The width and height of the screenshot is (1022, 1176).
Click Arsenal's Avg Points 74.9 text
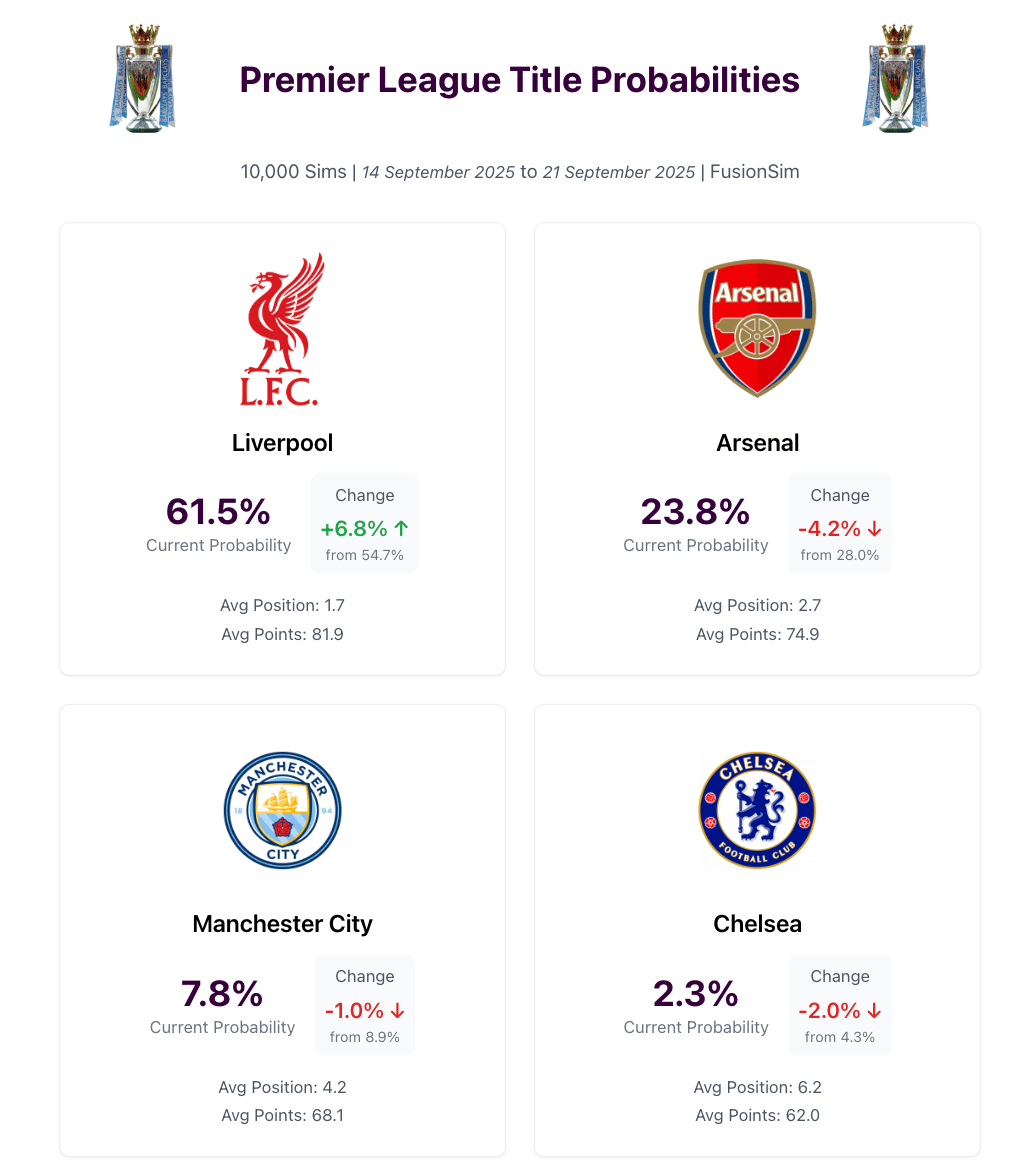pyautogui.click(x=757, y=634)
